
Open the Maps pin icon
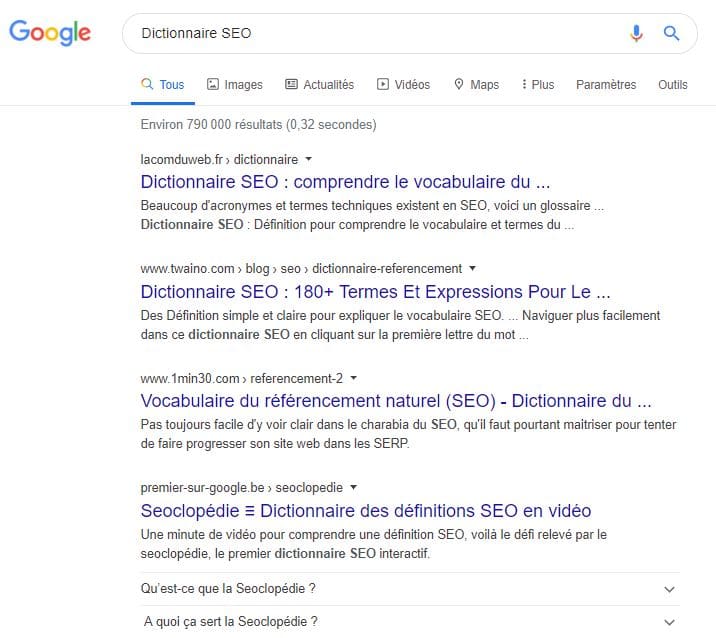[459, 84]
